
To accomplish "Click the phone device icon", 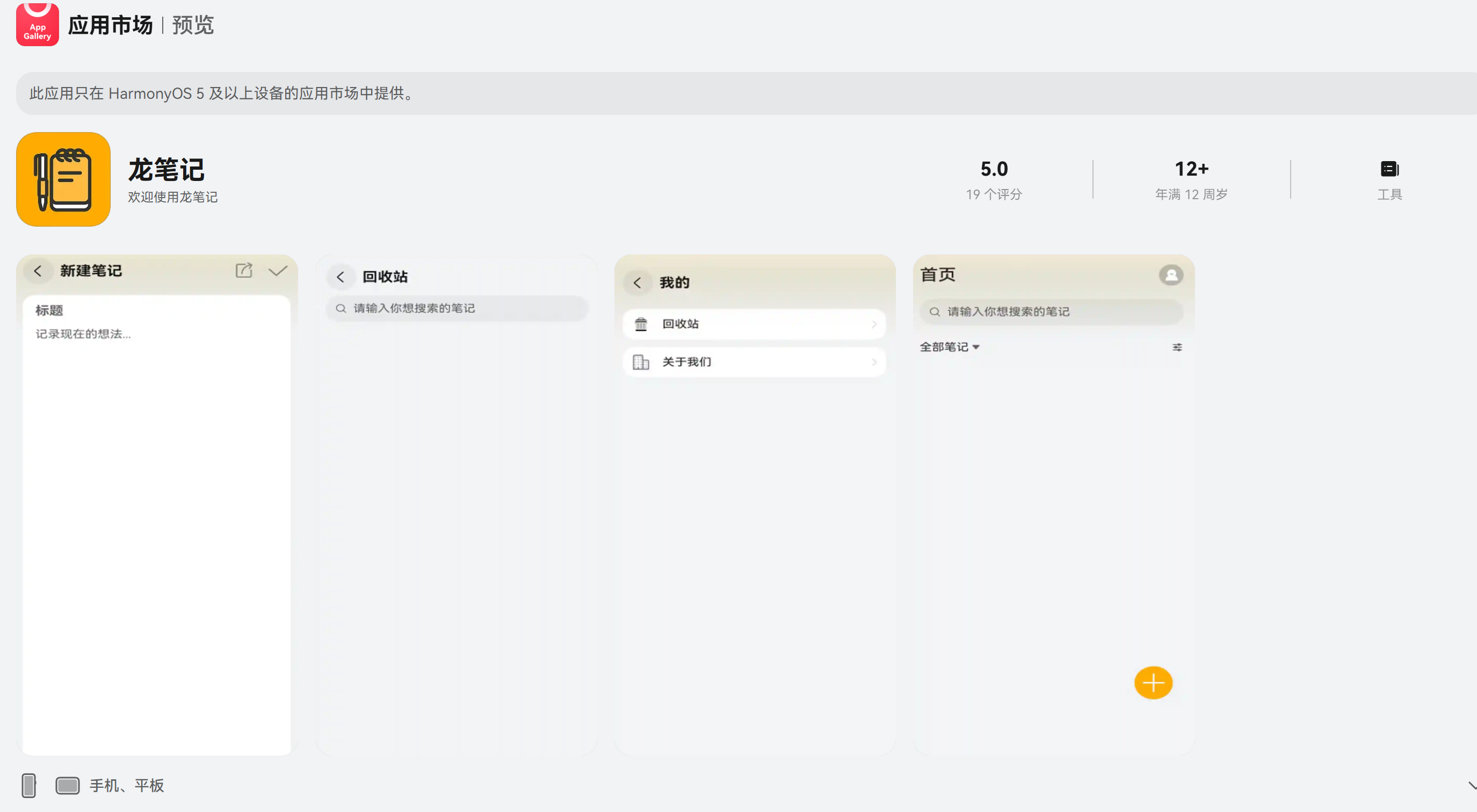I will [28, 785].
